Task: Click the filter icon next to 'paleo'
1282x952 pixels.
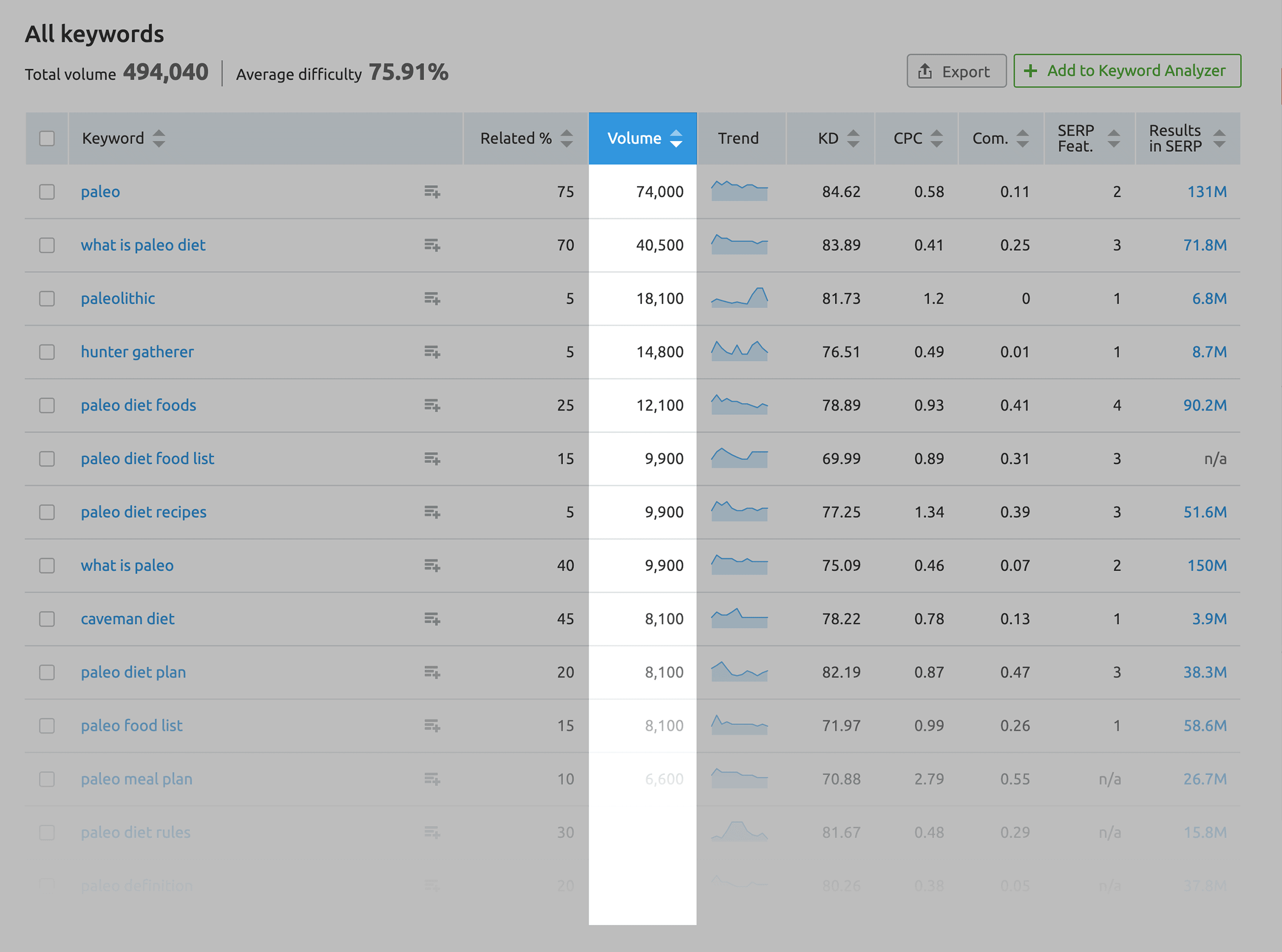Action: 432,191
